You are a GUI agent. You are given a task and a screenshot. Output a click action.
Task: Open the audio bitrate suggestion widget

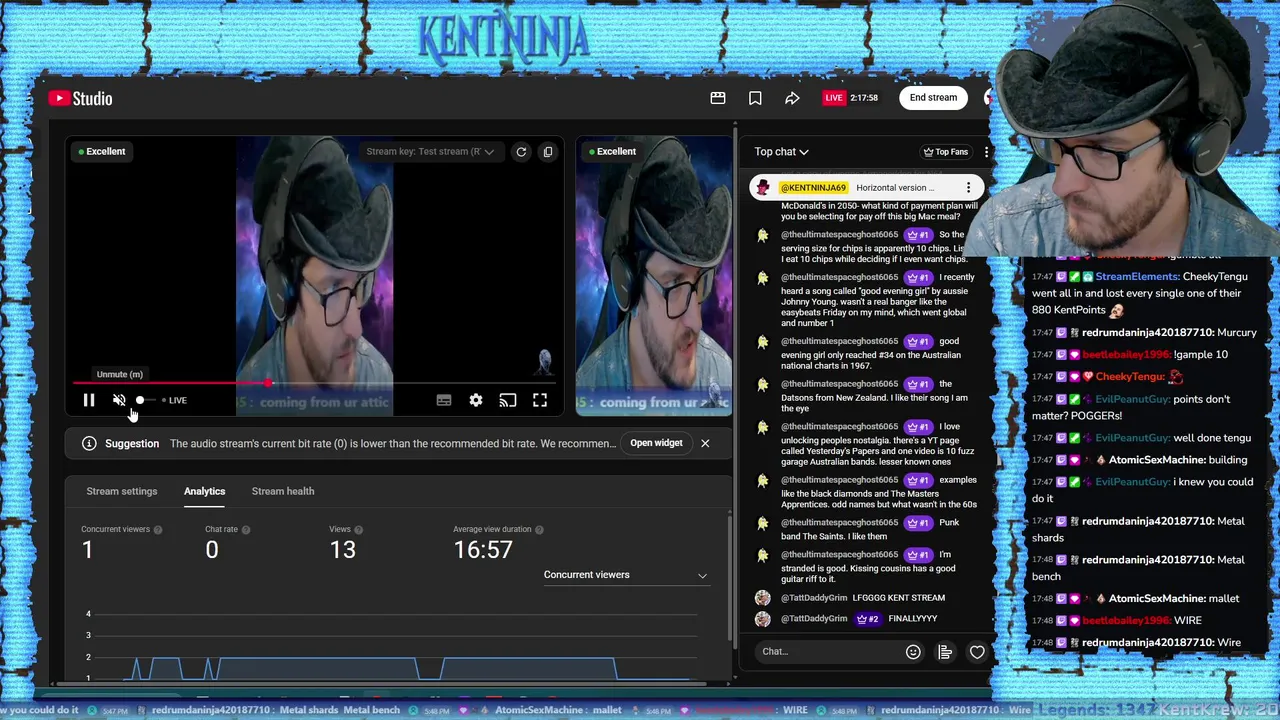click(x=656, y=443)
